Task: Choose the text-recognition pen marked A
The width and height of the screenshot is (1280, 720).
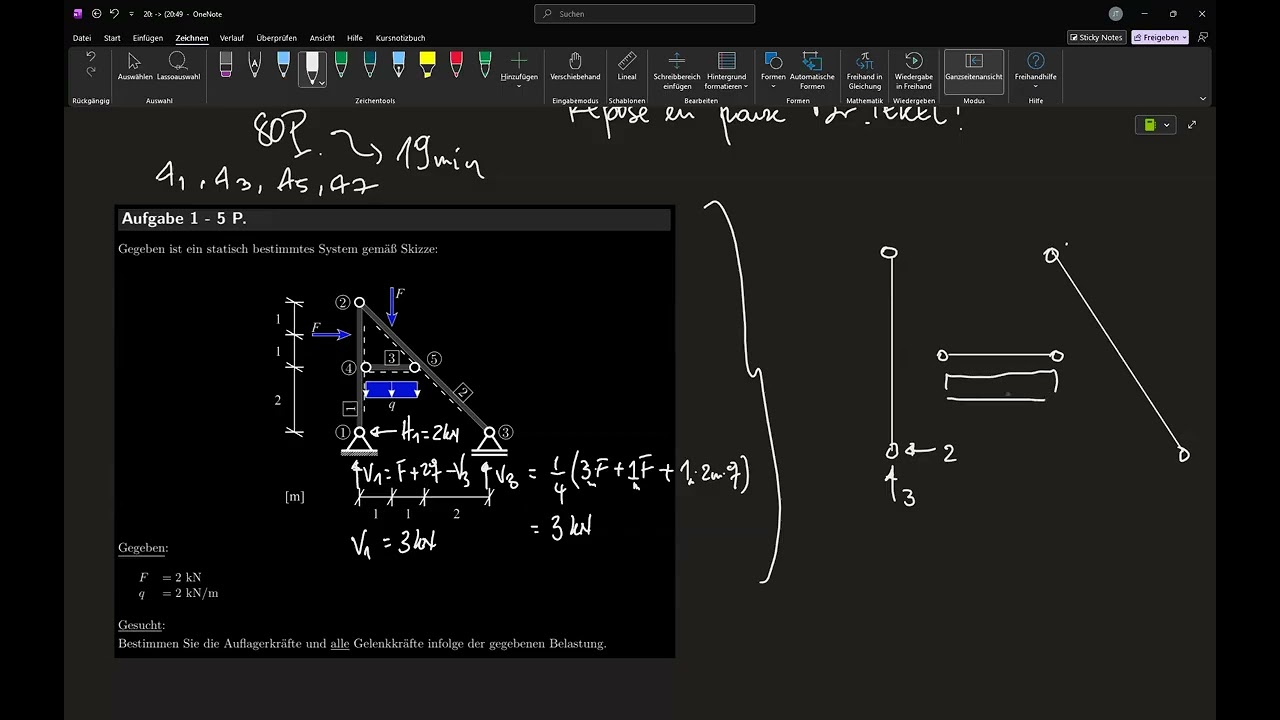Action: click(x=254, y=67)
